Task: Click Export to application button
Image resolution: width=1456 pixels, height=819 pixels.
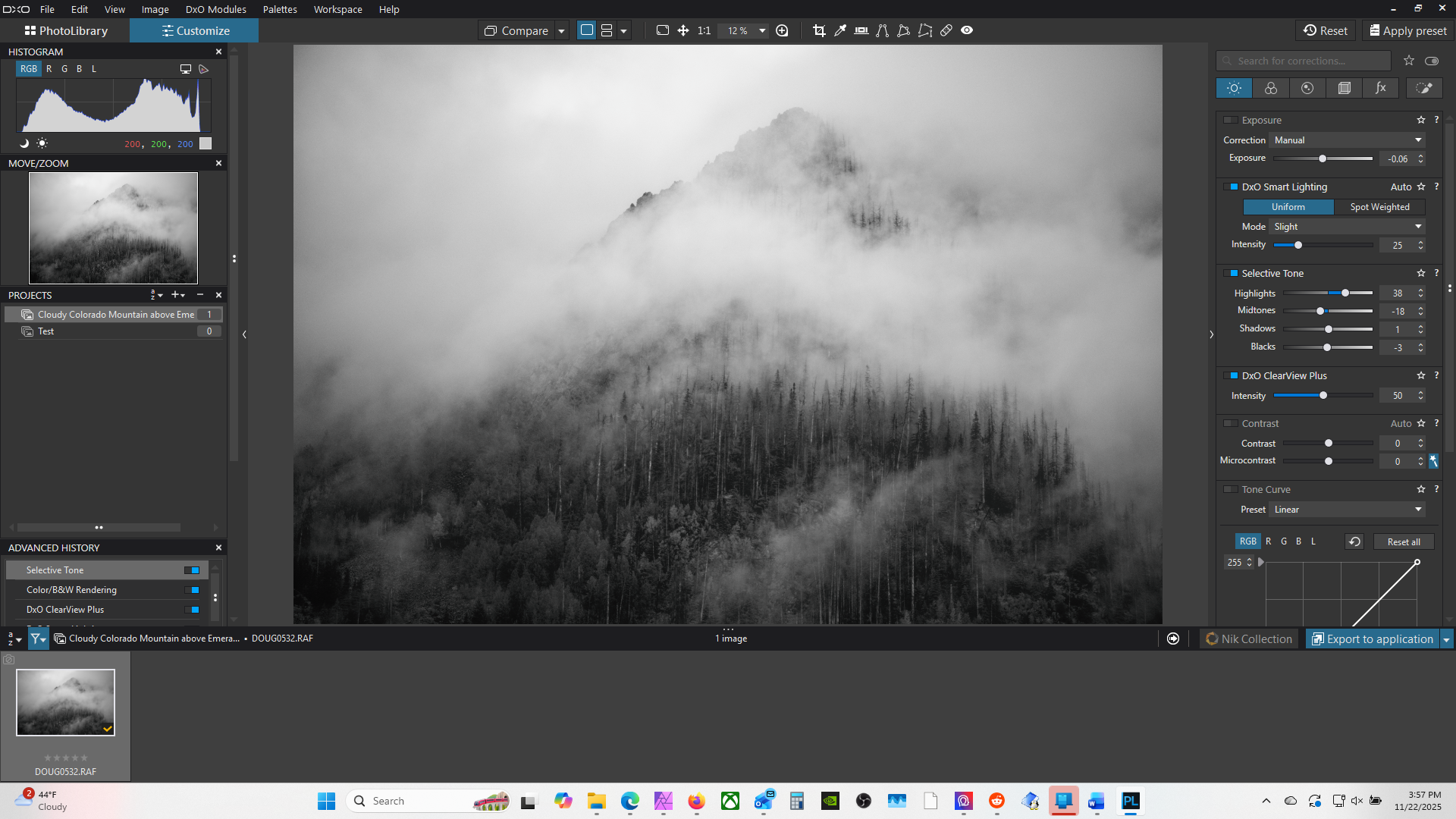Action: tap(1372, 639)
